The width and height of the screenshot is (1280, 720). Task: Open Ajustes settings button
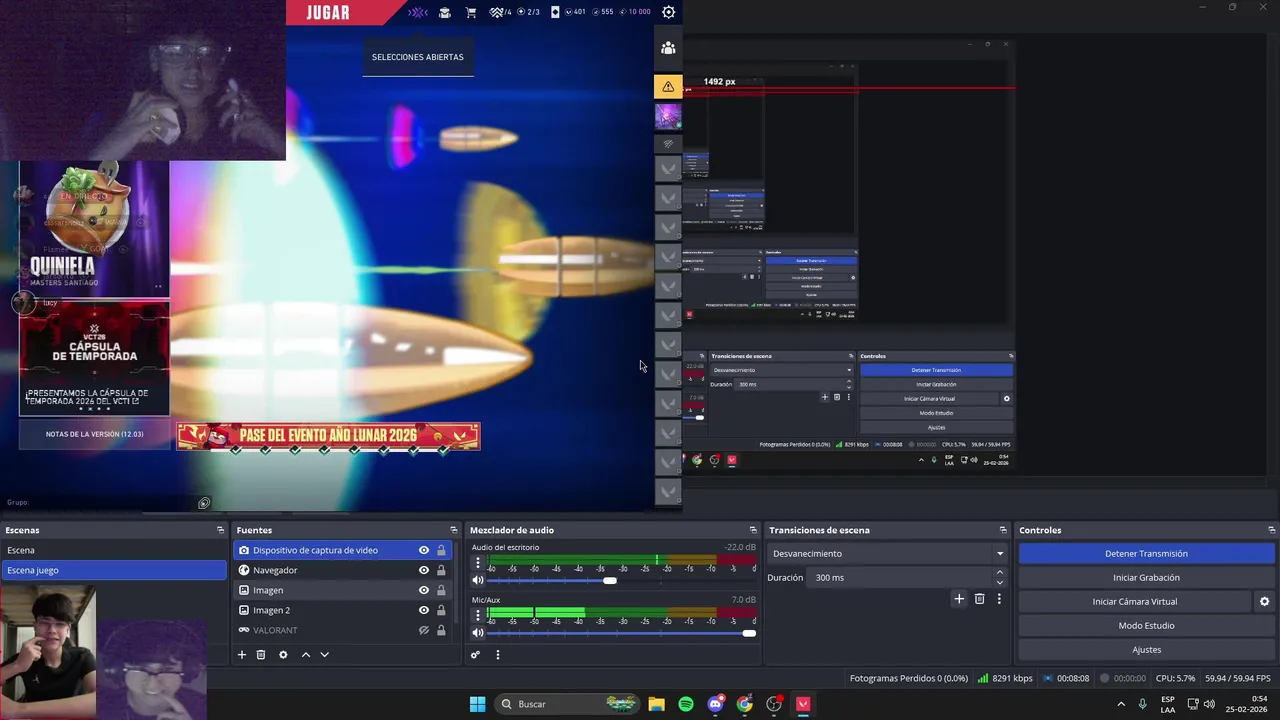pos(1146,650)
